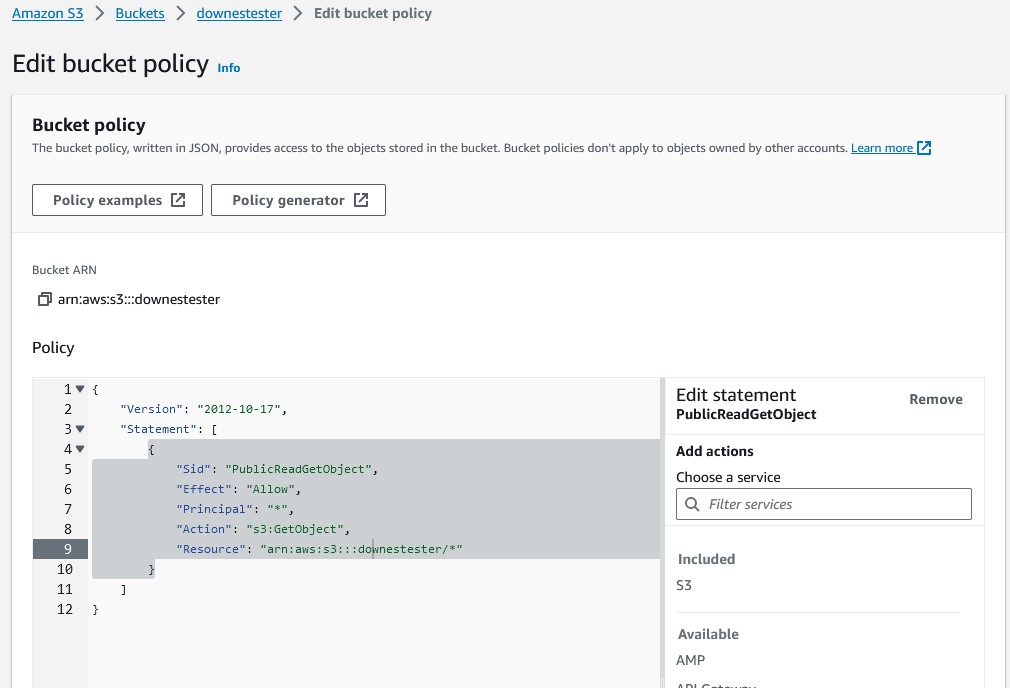
Task: Select S3 under Included services
Action: pos(684,585)
